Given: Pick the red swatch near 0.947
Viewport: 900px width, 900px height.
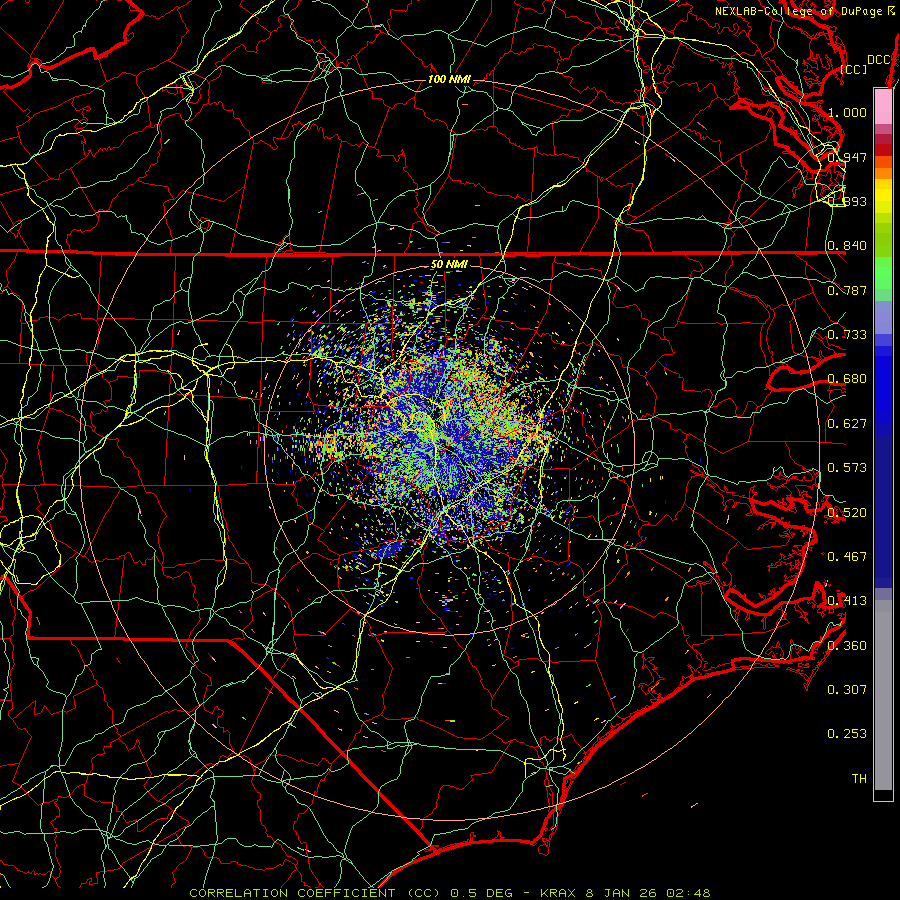Looking at the screenshot, I should point(883,150).
